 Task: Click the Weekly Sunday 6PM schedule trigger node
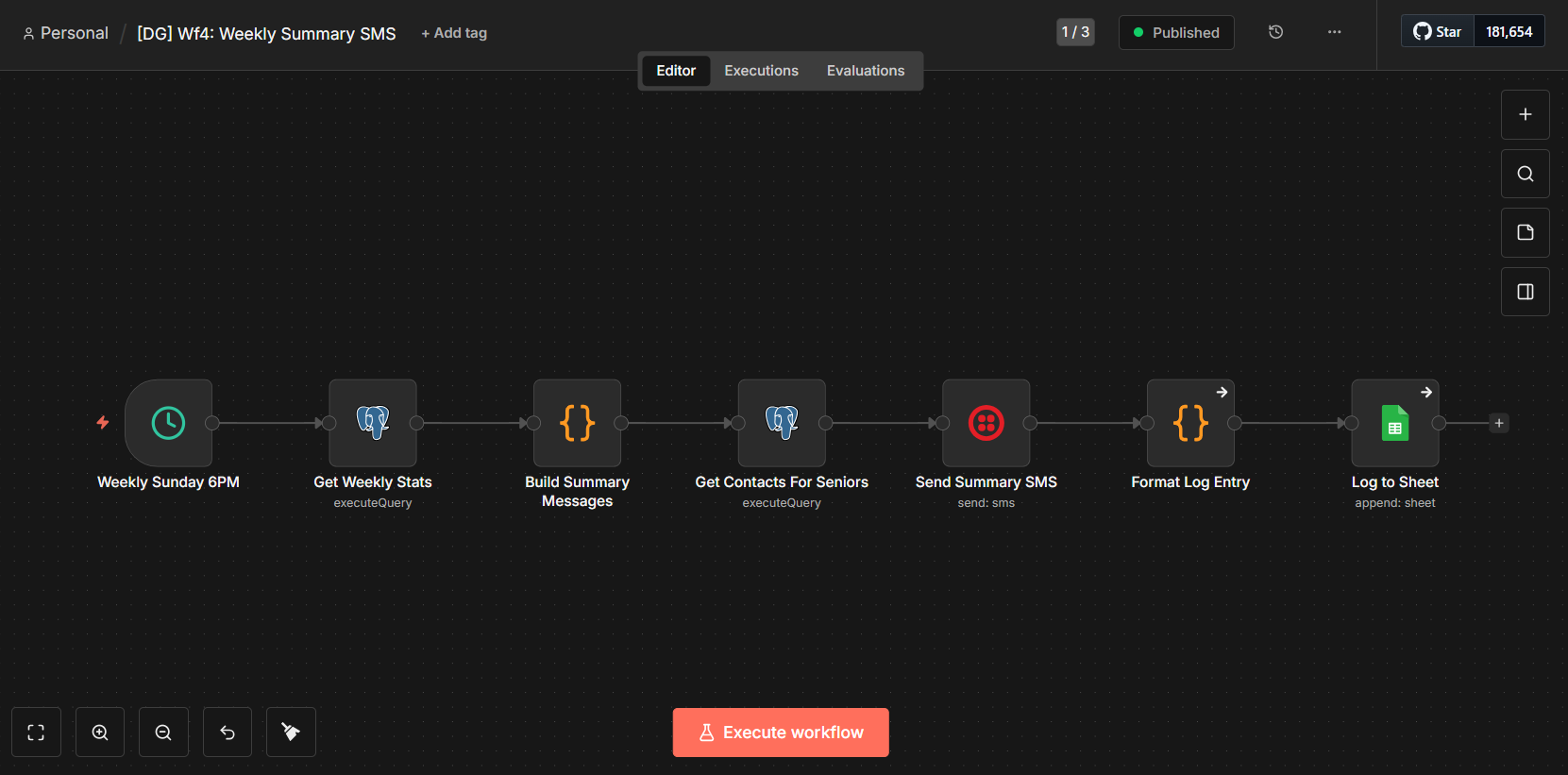point(168,423)
